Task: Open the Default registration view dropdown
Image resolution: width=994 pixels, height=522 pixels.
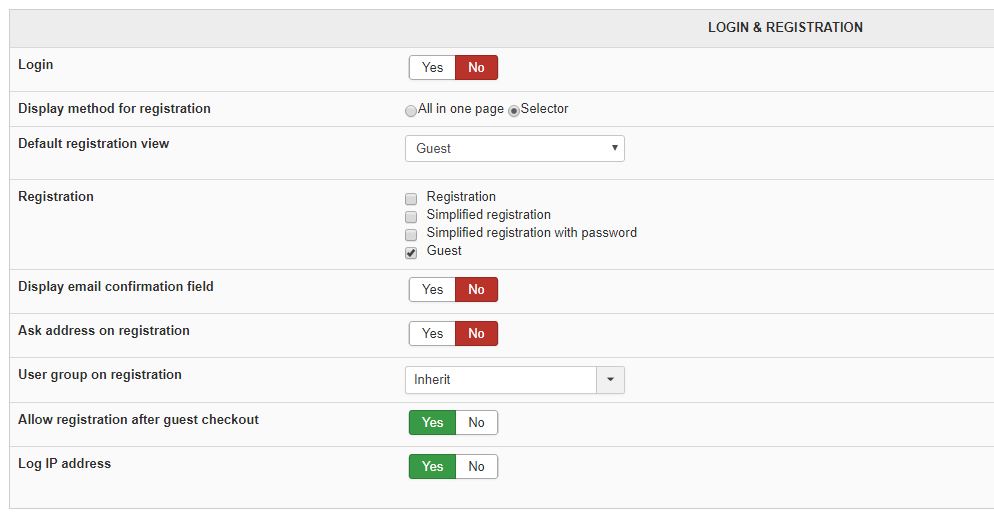Action: pos(514,148)
